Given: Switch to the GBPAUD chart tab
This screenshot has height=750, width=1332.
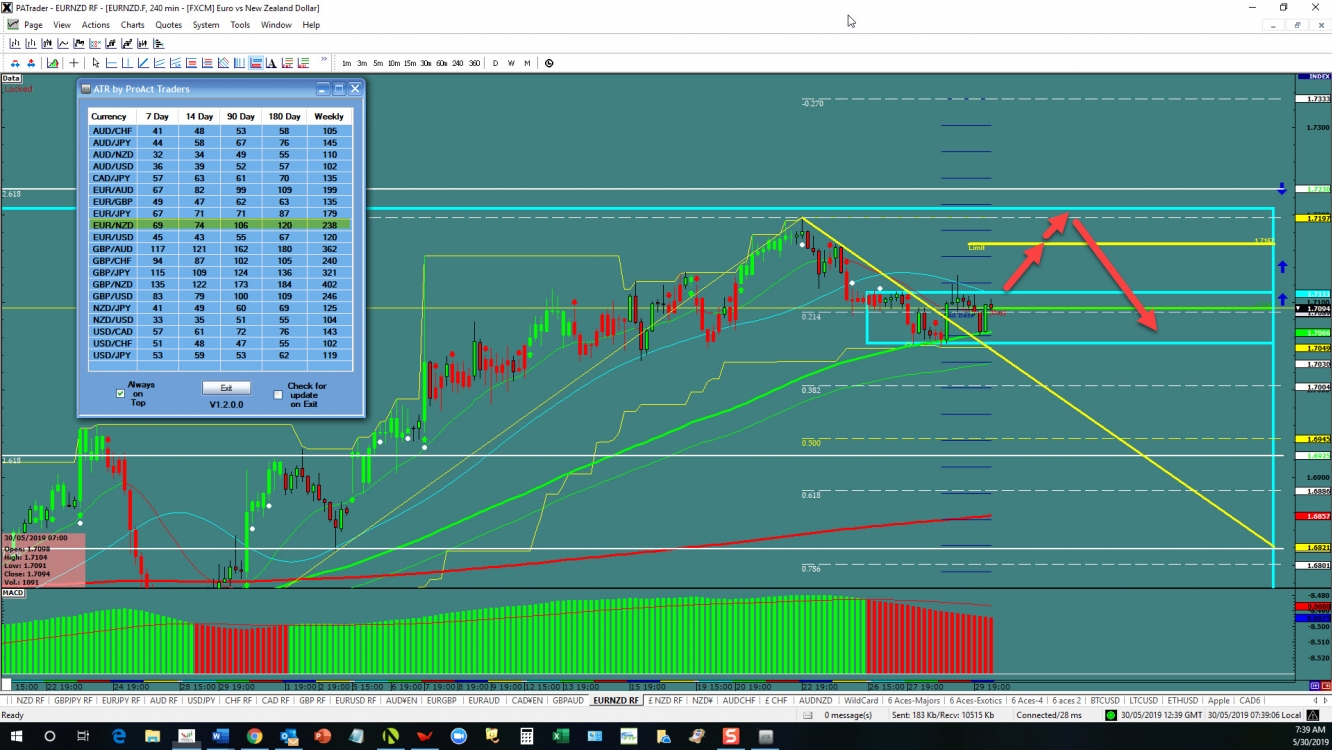Looking at the screenshot, I should pyautogui.click(x=568, y=700).
